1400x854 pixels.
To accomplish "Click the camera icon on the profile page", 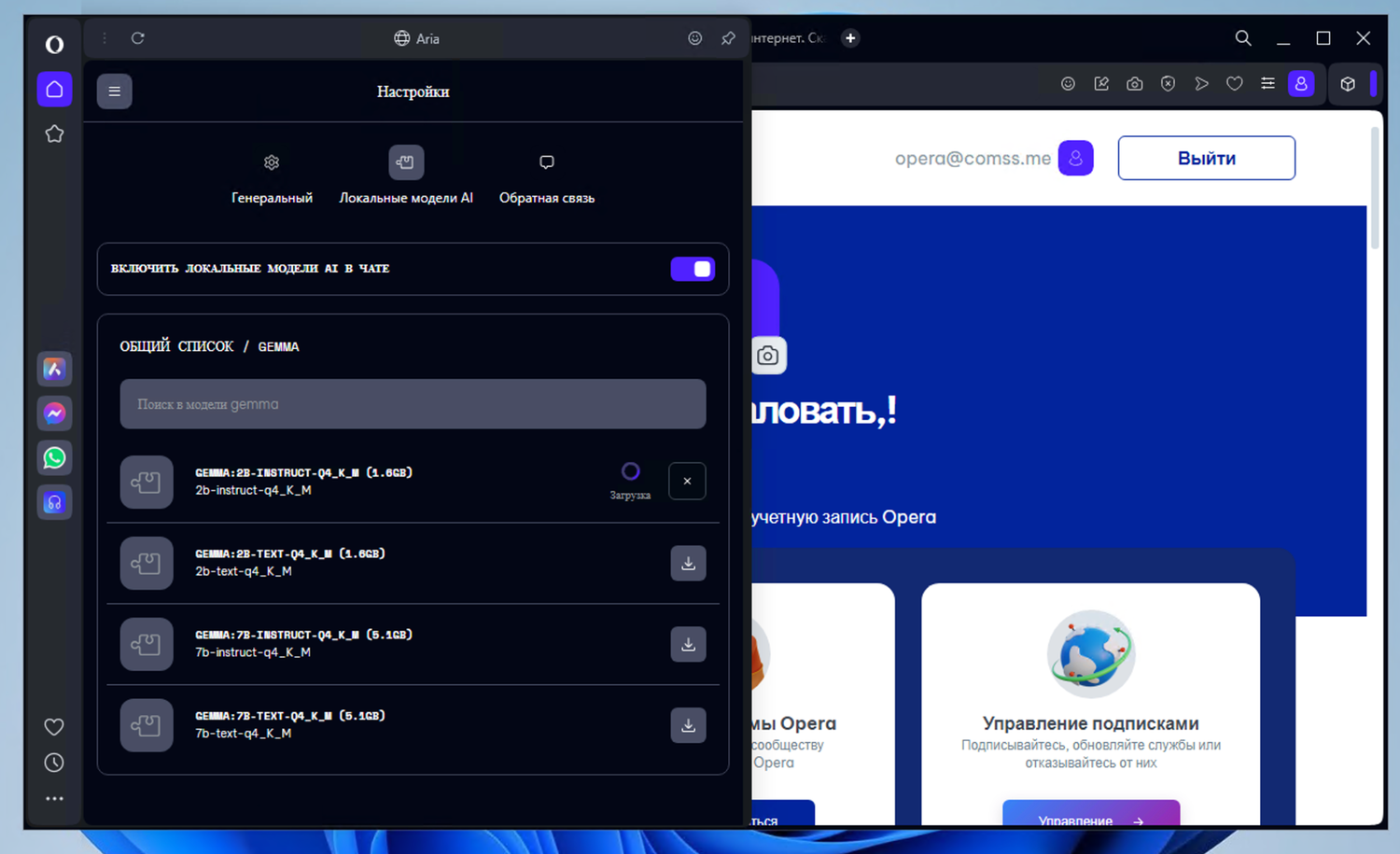I will (x=767, y=356).
